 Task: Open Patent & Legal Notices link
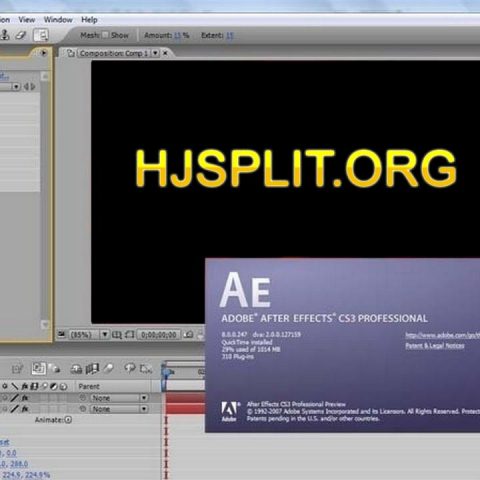(x=435, y=346)
